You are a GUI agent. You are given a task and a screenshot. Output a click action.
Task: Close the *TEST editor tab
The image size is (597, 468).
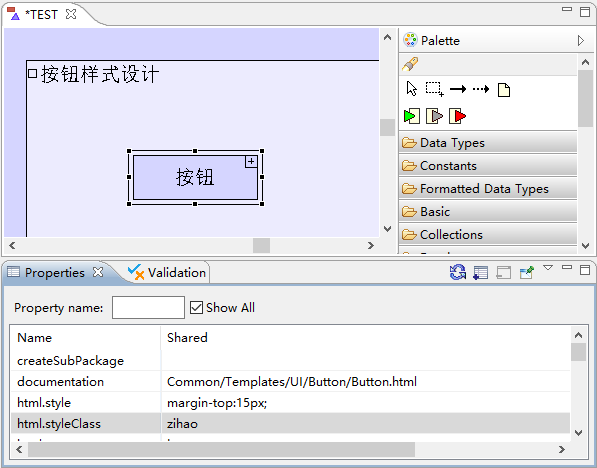coord(71,14)
